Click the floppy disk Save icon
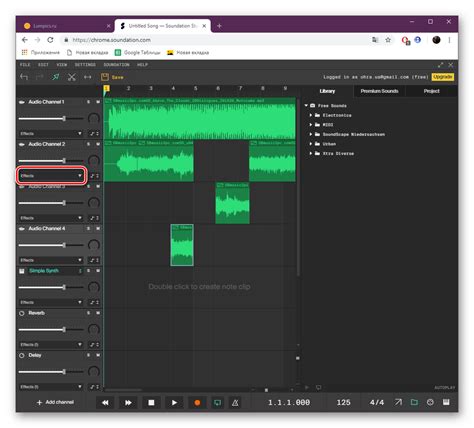Viewport: 474px width, 428px height. click(105, 77)
